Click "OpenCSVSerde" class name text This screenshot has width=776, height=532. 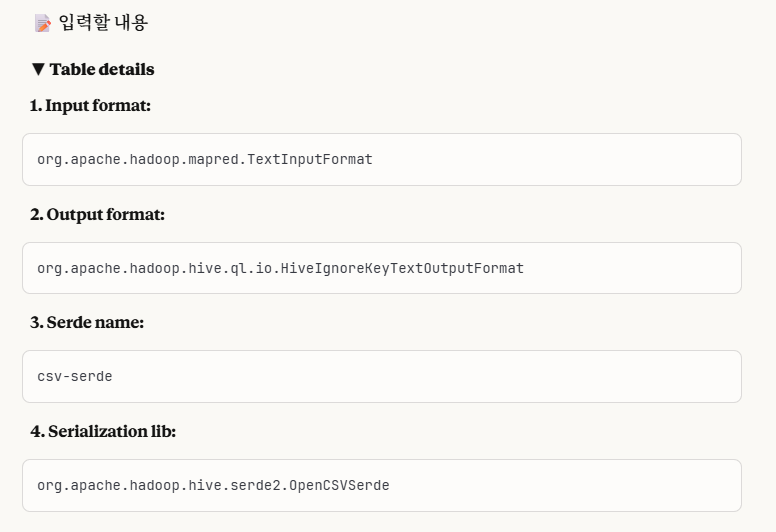[339, 485]
